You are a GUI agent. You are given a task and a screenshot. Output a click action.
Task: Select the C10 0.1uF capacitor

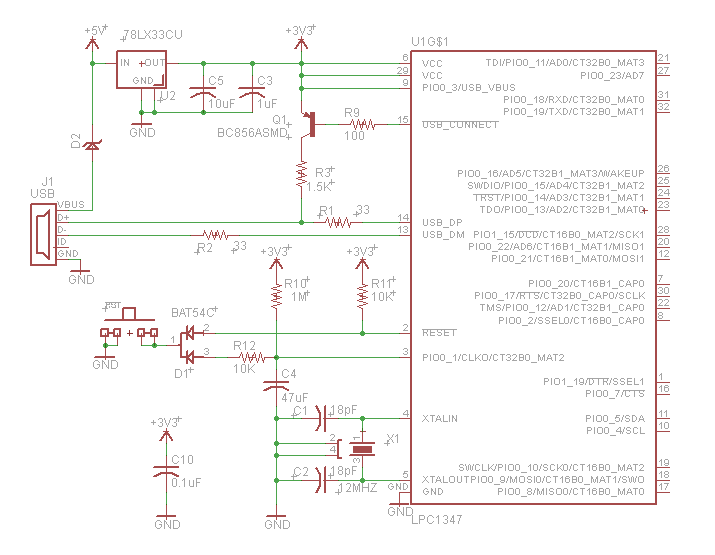(166, 472)
